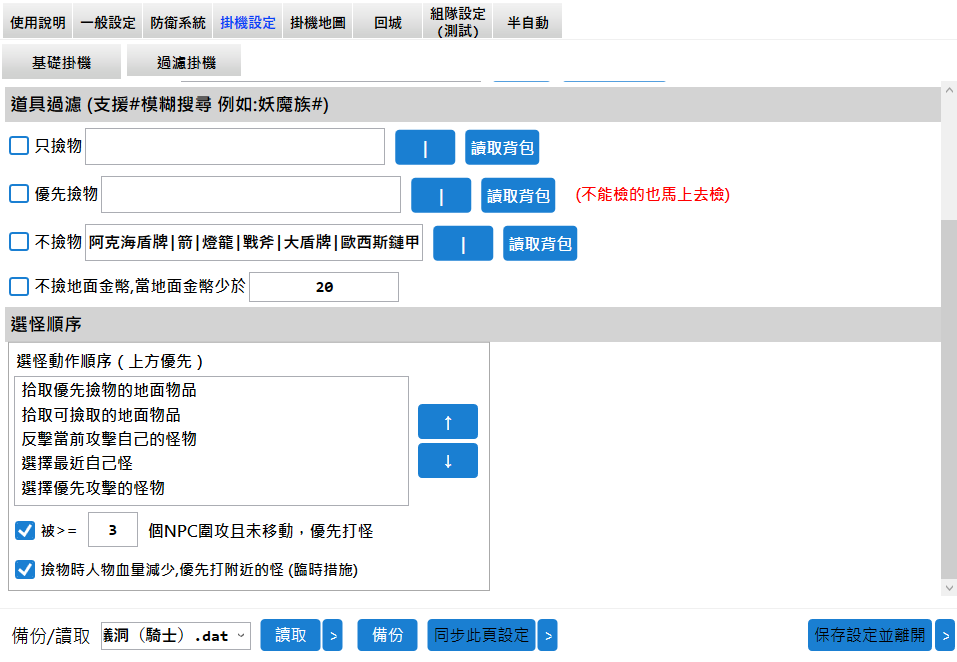This screenshot has height=662, width=957.
Task: Select 反擊當前攻擊自己的怪物 in the list
Action: tap(211, 439)
